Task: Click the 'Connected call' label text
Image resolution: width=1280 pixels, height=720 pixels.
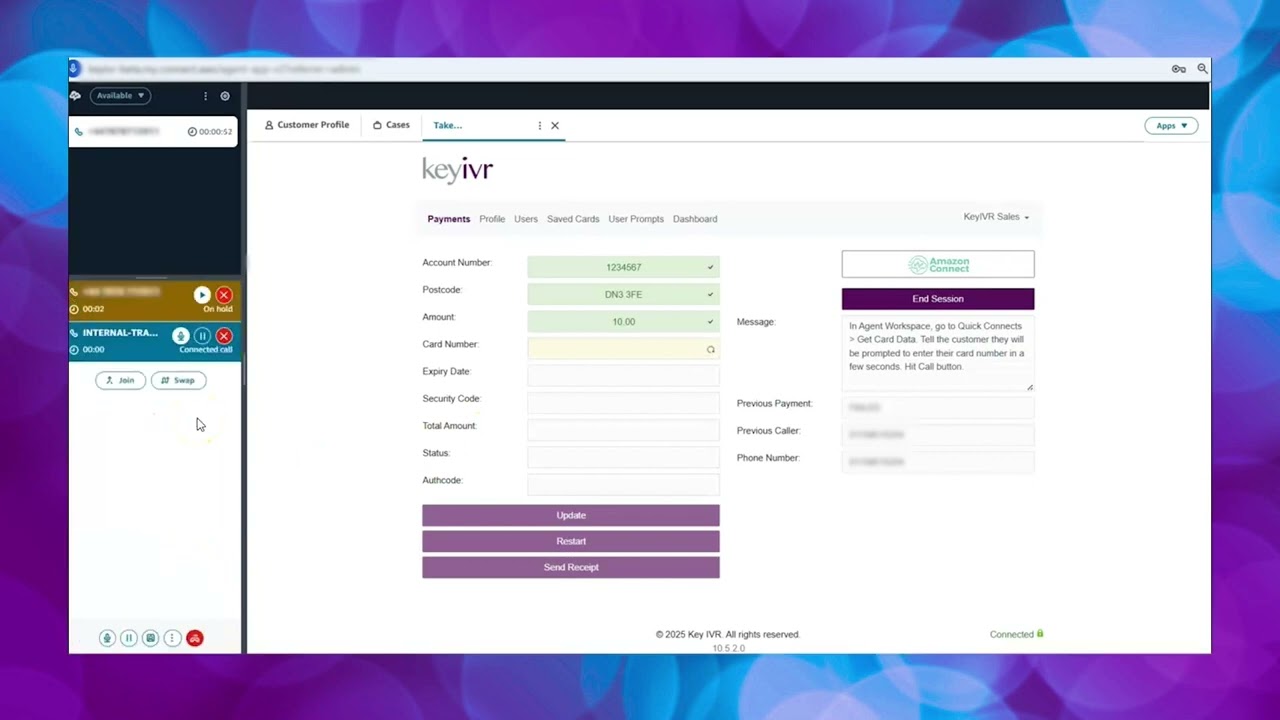Action: pyautogui.click(x=206, y=350)
